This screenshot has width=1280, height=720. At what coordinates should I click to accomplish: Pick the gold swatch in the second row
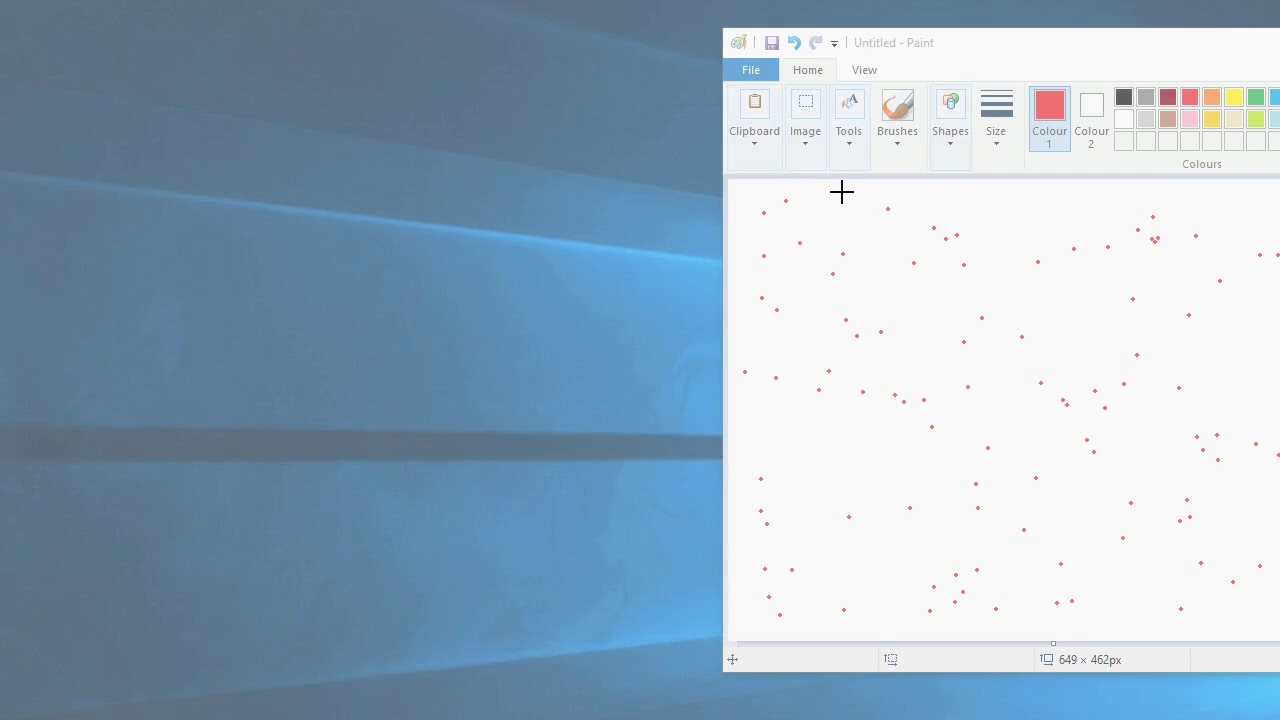pyautogui.click(x=1212, y=119)
